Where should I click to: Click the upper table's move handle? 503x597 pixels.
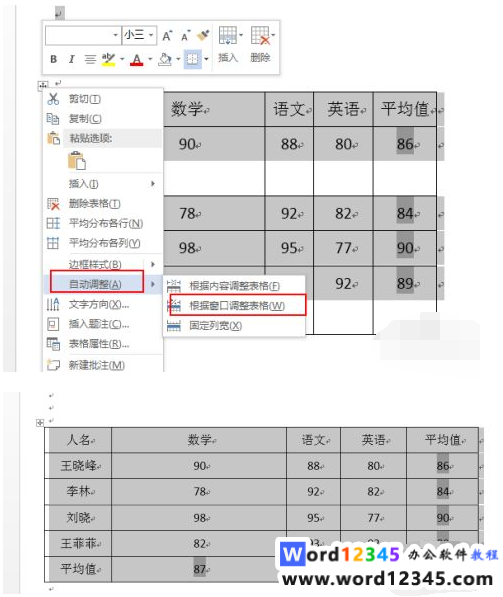43,86
